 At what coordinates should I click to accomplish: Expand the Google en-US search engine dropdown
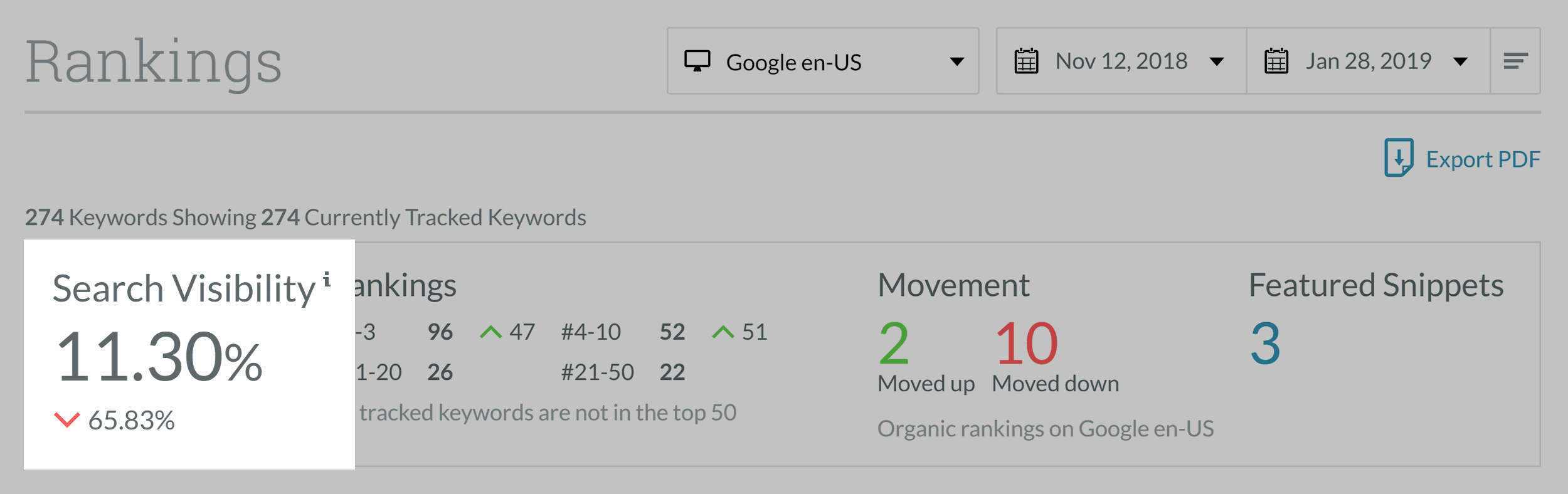point(823,61)
